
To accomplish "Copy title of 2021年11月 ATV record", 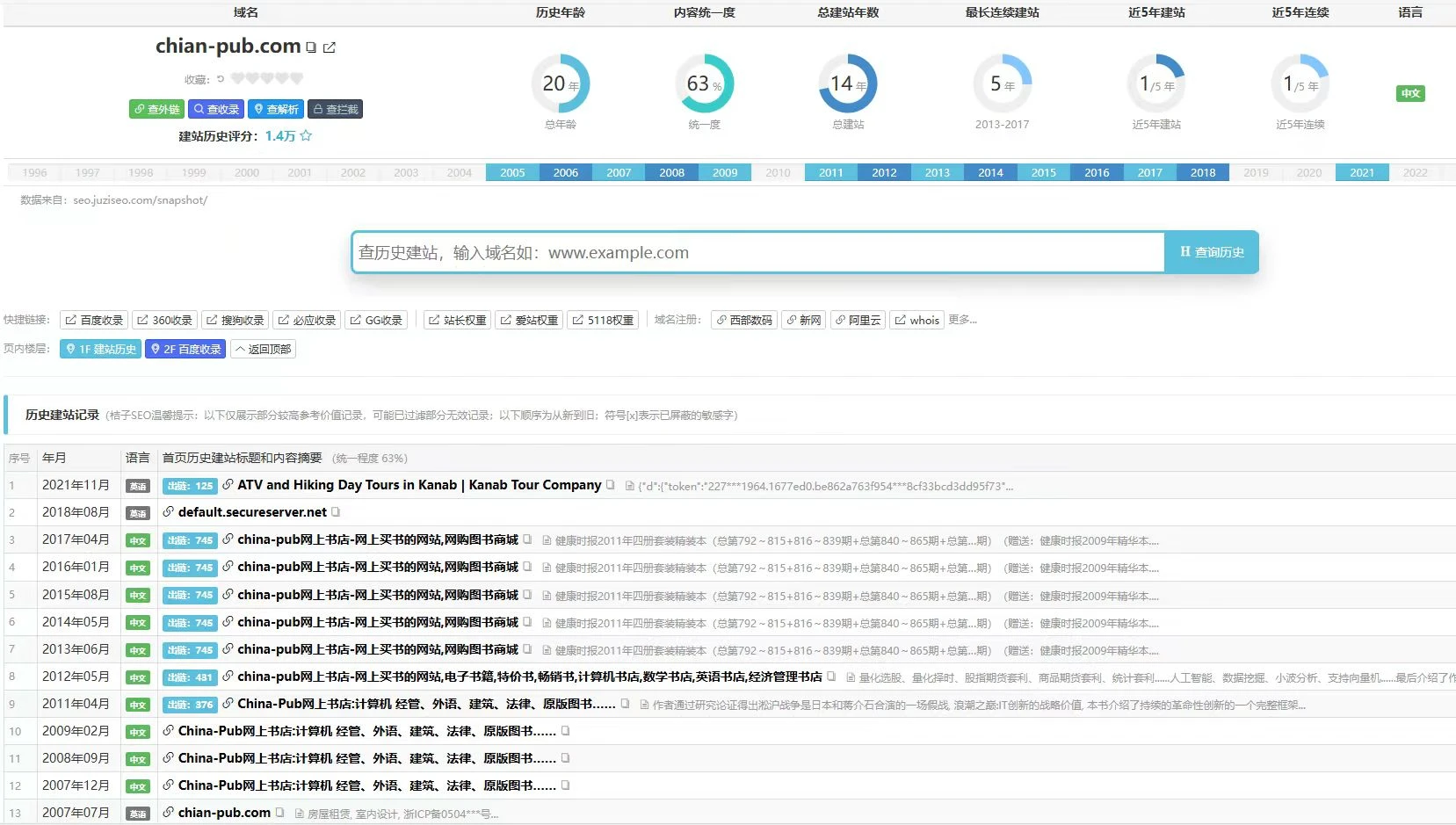I will click(611, 485).
